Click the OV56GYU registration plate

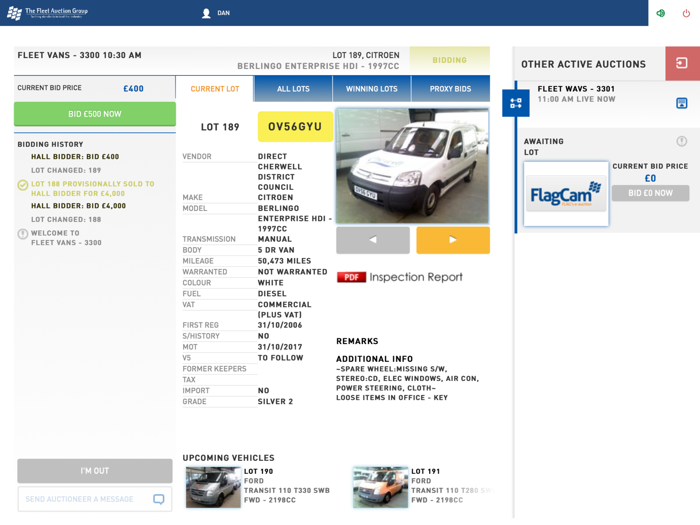click(x=295, y=127)
